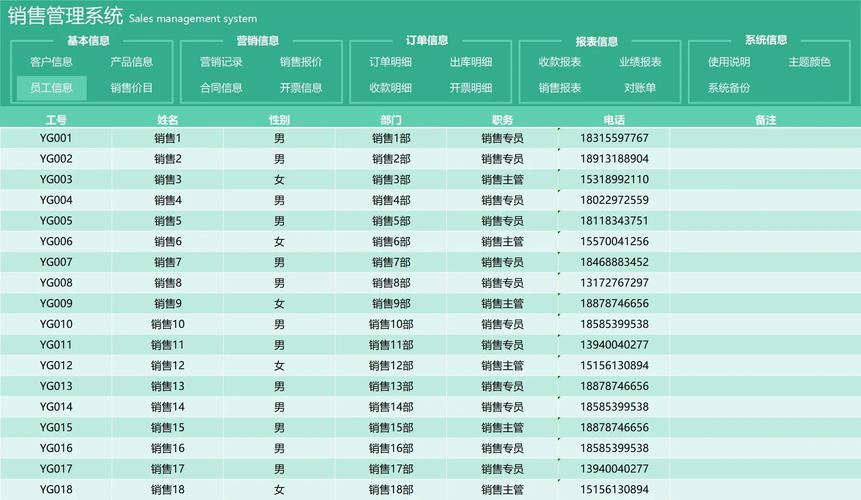
Task: Open 销售报价 section
Action: pos(301,62)
